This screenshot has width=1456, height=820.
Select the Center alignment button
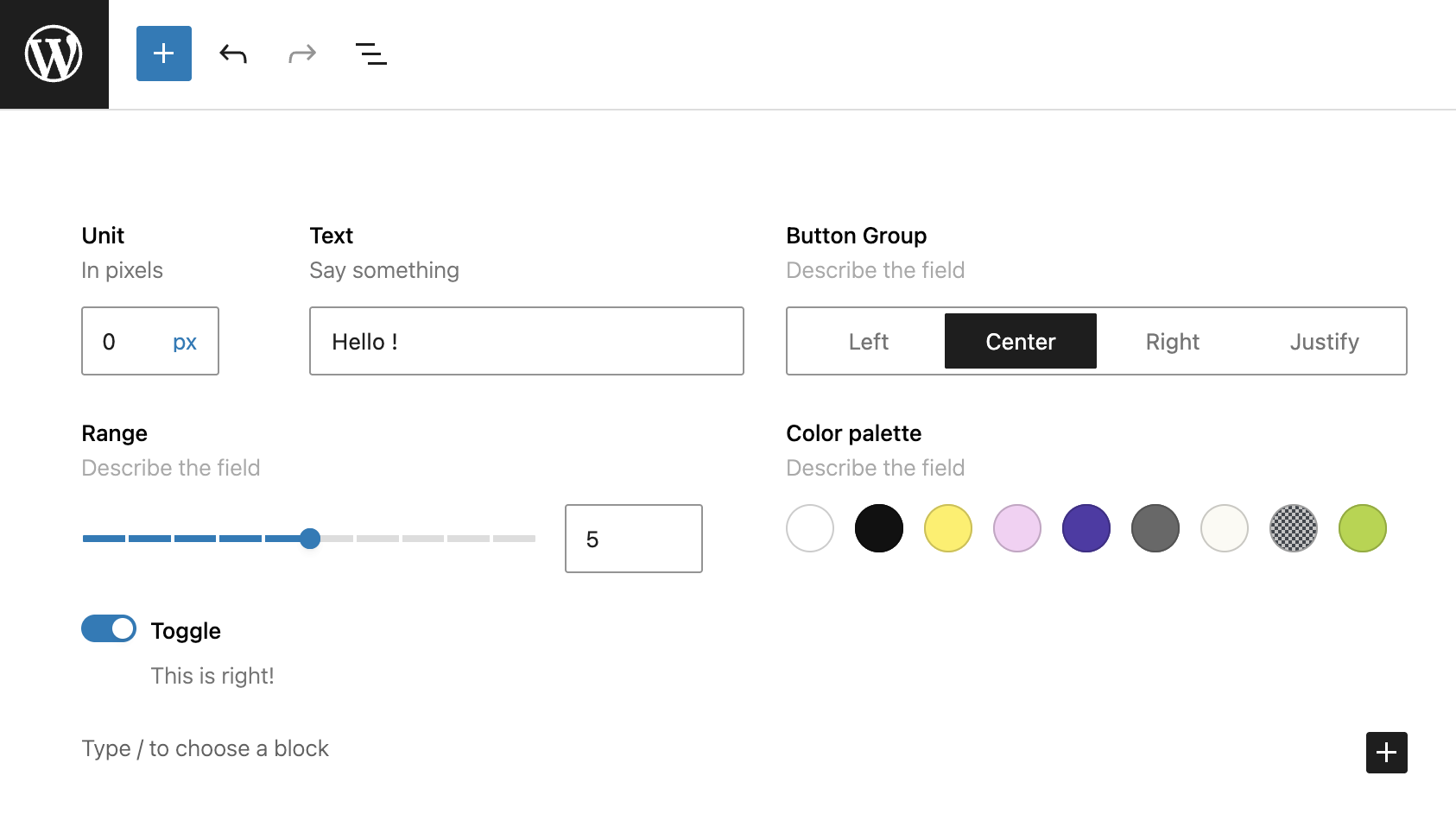click(x=1020, y=342)
